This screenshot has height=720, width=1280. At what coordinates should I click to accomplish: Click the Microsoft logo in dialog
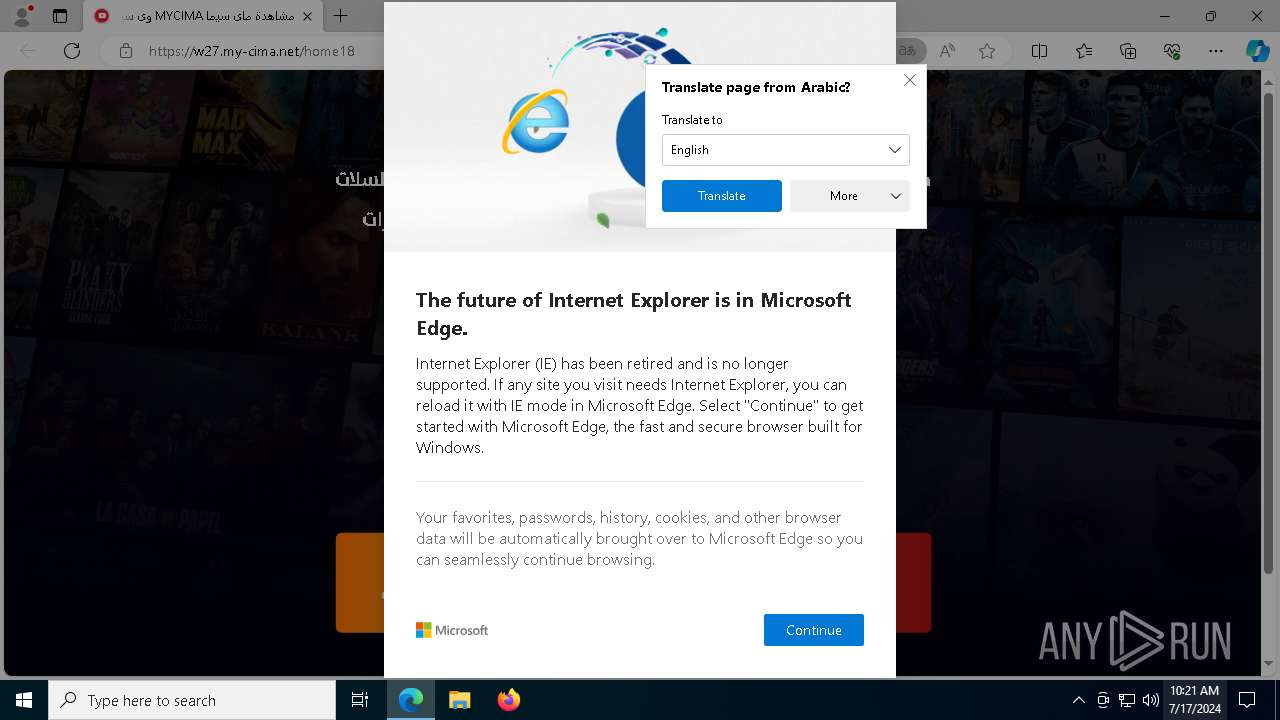[x=452, y=630]
